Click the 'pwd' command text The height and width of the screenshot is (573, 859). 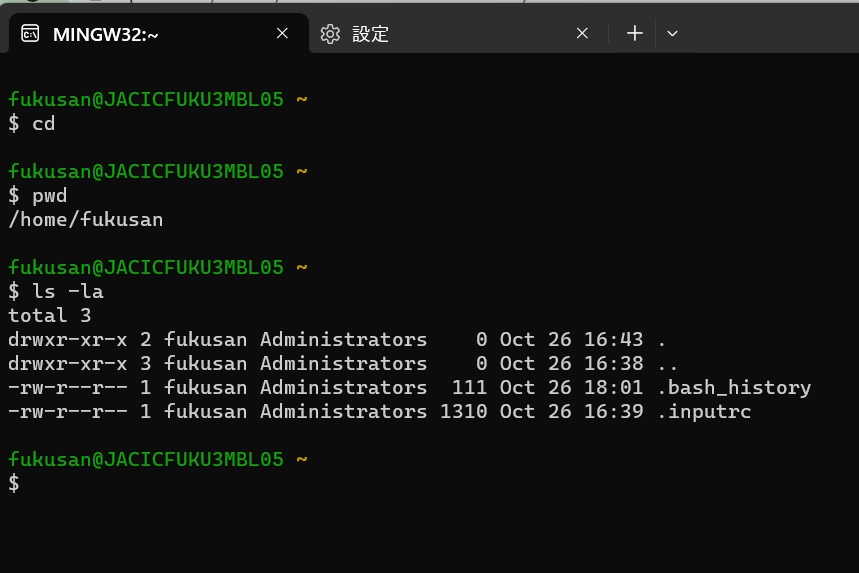pos(49,195)
